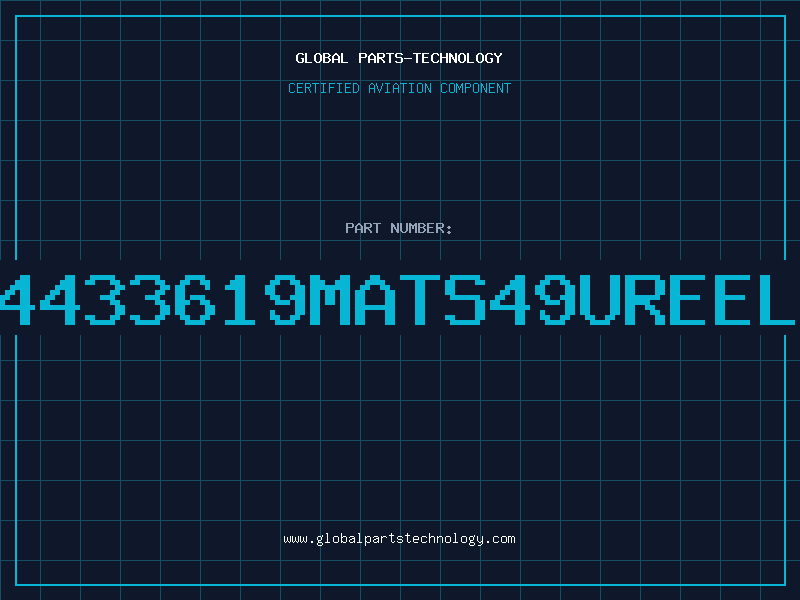This screenshot has width=800, height=600.
Task: Select the PART NUMBER: label
Action: click(x=398, y=228)
